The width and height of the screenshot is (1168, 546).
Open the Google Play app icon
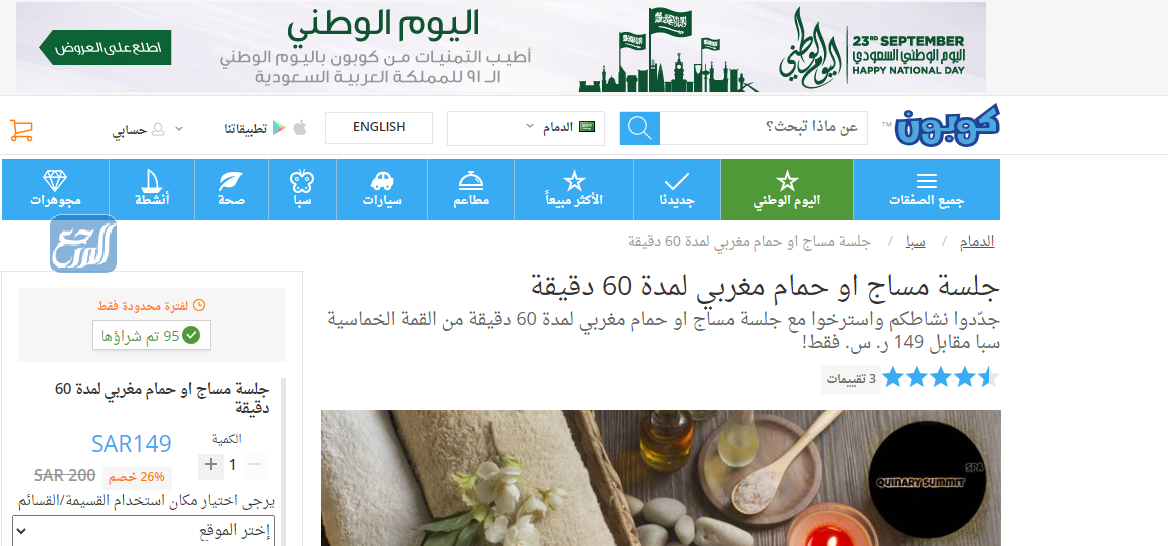click(279, 128)
